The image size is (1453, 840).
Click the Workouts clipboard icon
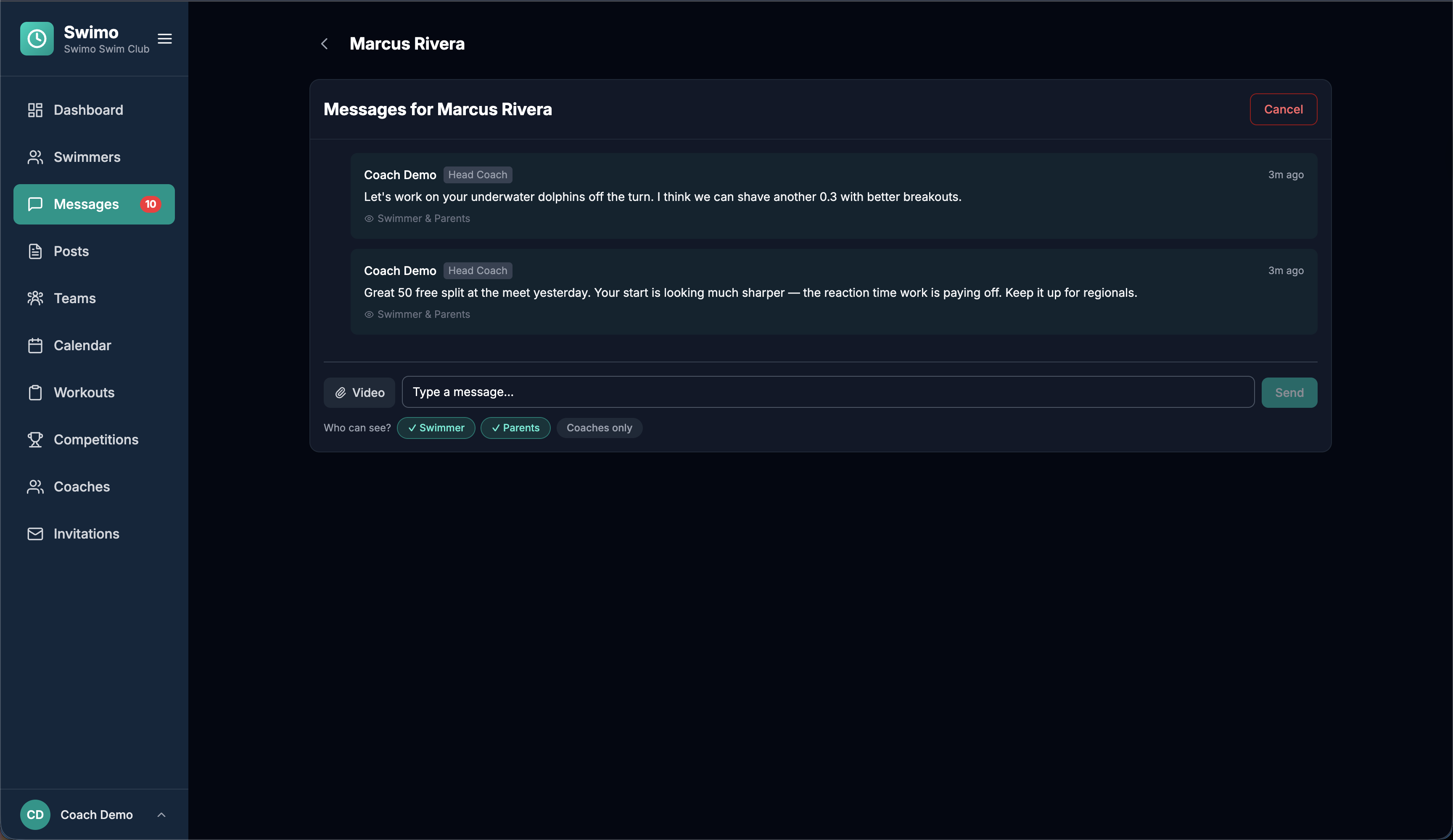[x=35, y=392]
